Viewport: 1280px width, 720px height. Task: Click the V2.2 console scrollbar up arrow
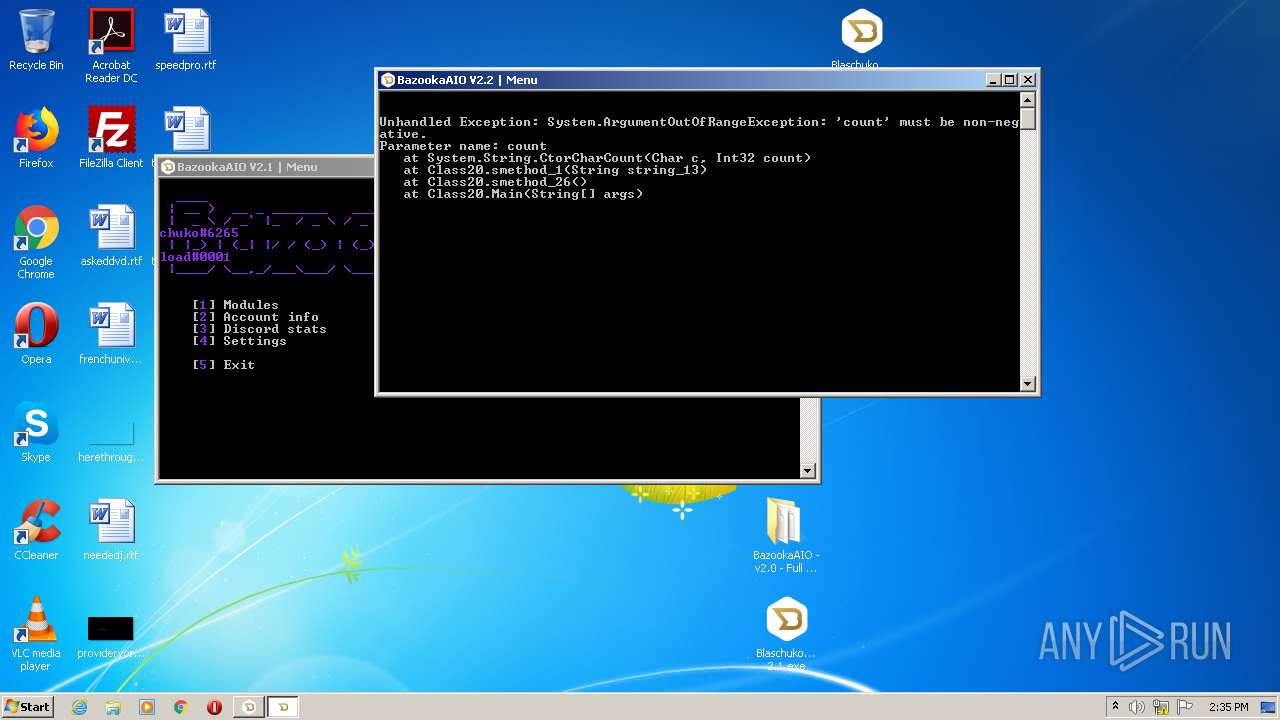click(1027, 99)
